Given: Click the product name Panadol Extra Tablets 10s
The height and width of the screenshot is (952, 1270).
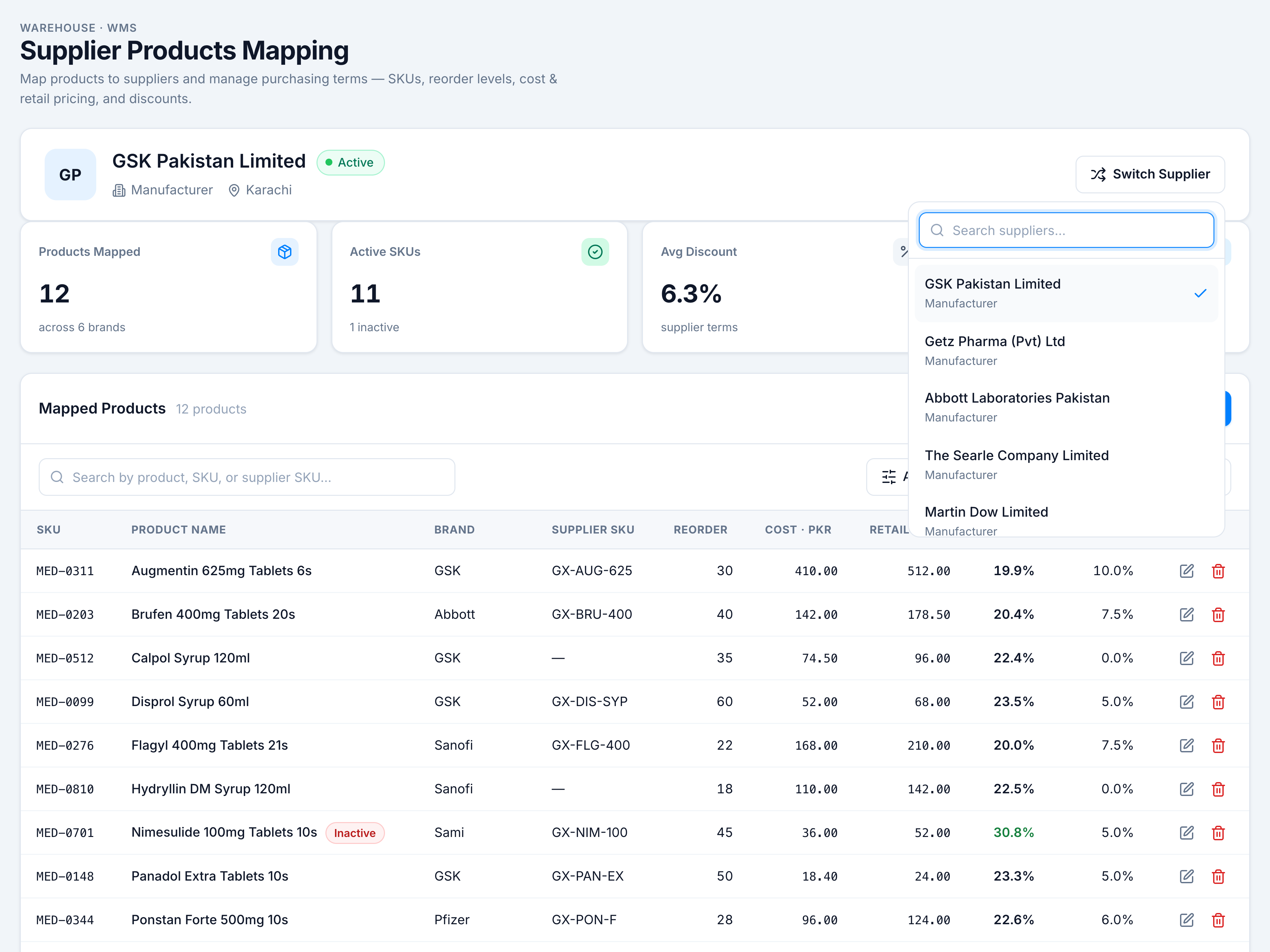Looking at the screenshot, I should pos(210,876).
